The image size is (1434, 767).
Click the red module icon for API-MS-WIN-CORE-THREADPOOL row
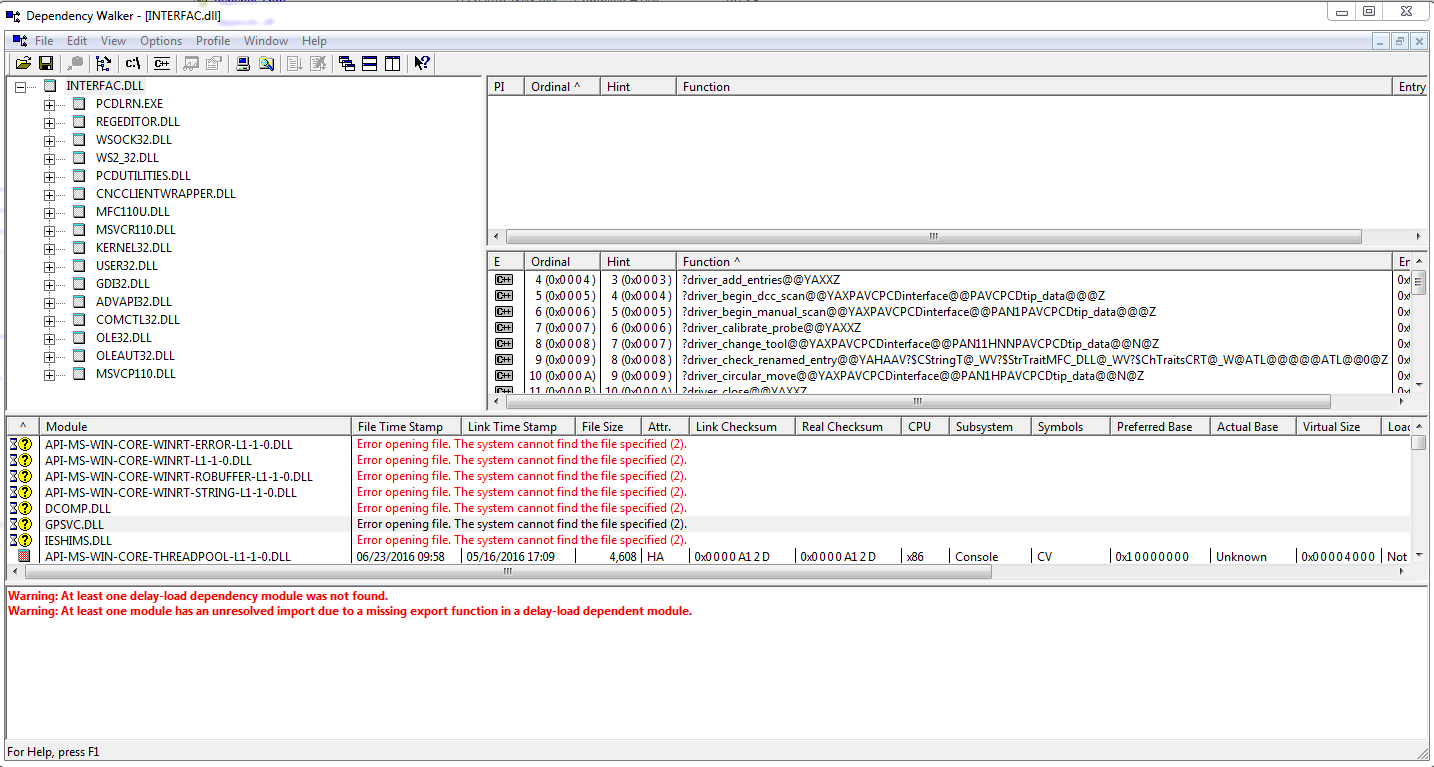pyautogui.click(x=24, y=556)
